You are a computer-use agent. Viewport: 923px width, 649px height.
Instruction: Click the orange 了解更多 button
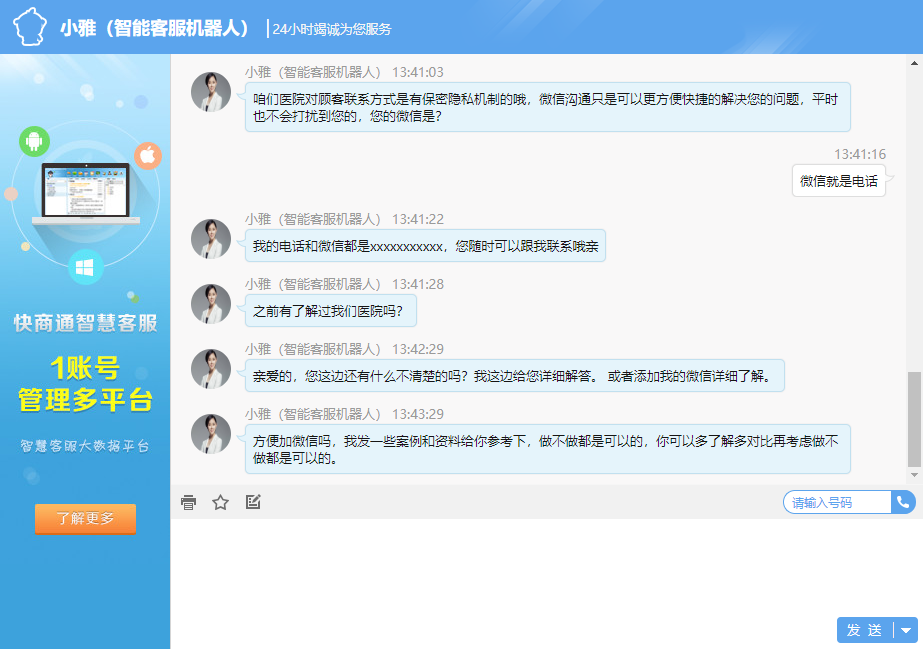pos(85,519)
